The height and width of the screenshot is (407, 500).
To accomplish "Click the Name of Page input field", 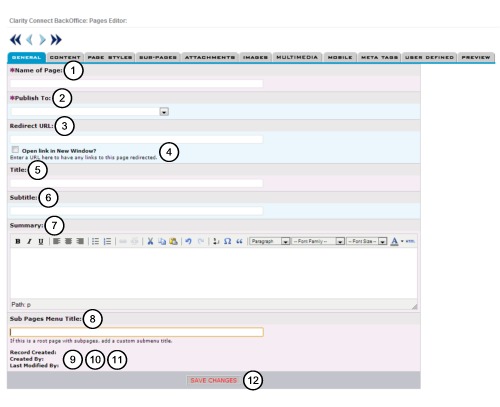I will pyautogui.click(x=137, y=83).
